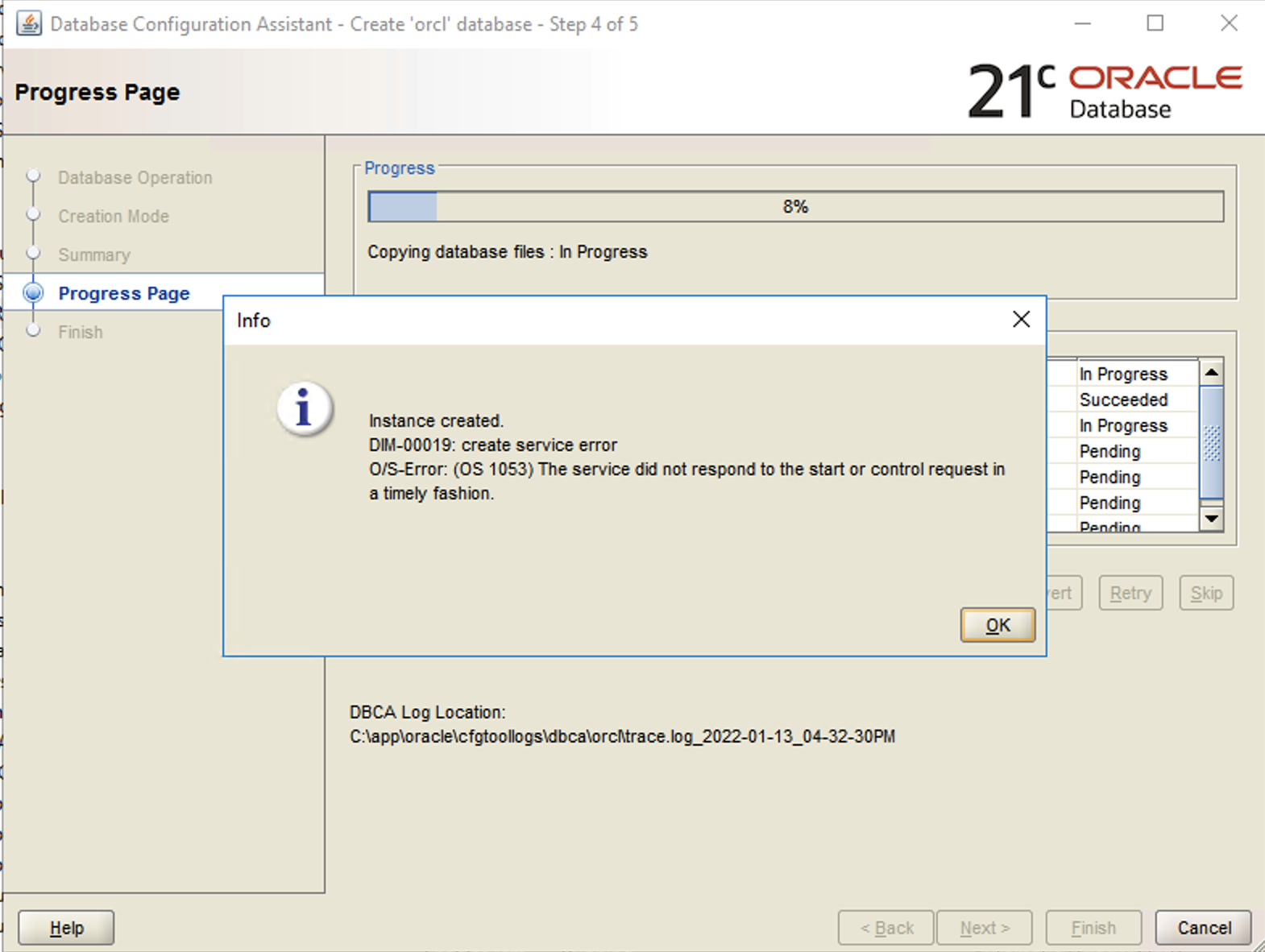
Task: Click the blue information icon
Action: (x=304, y=408)
